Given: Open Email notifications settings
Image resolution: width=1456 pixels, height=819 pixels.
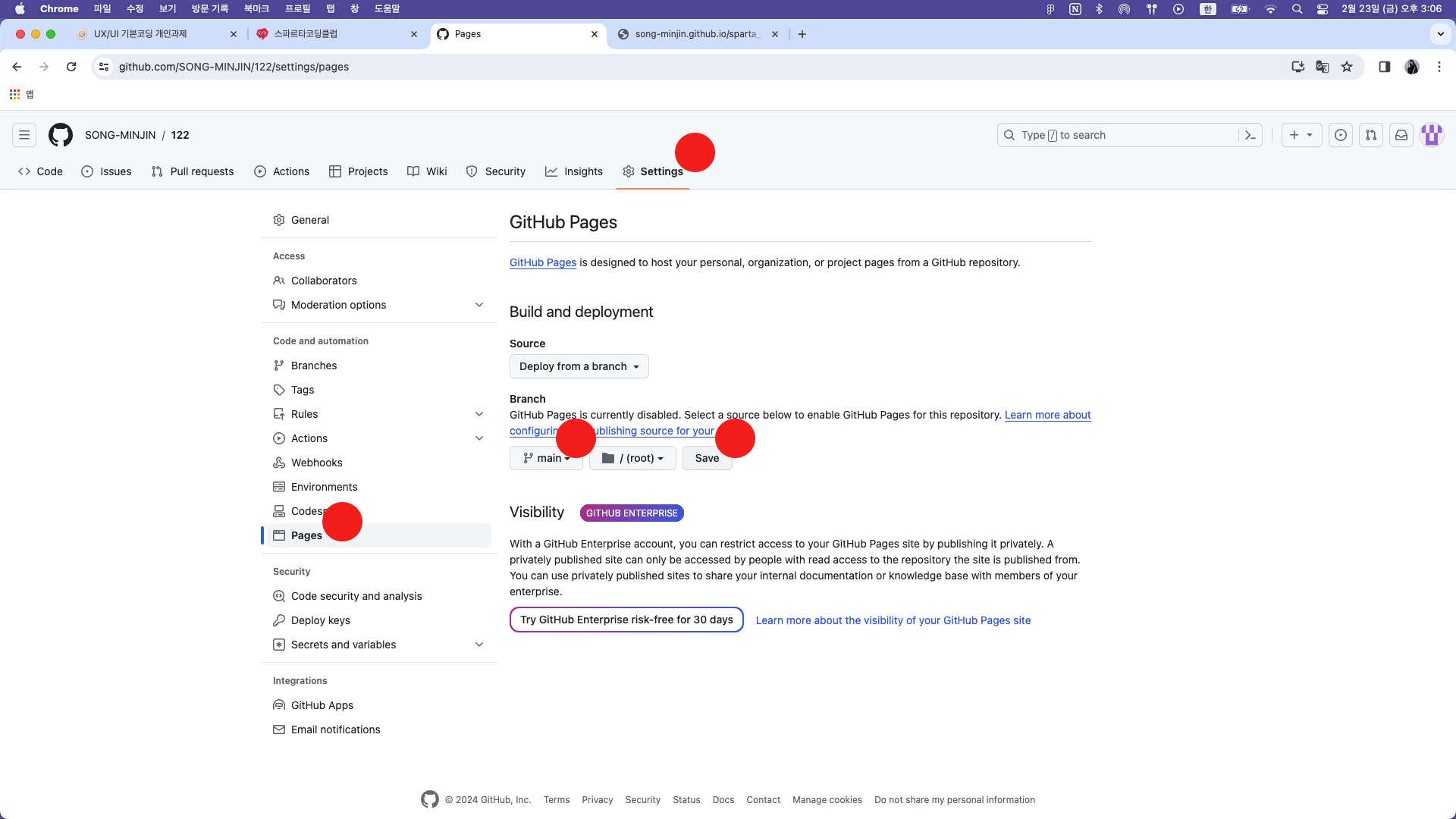Looking at the screenshot, I should [x=379, y=730].
